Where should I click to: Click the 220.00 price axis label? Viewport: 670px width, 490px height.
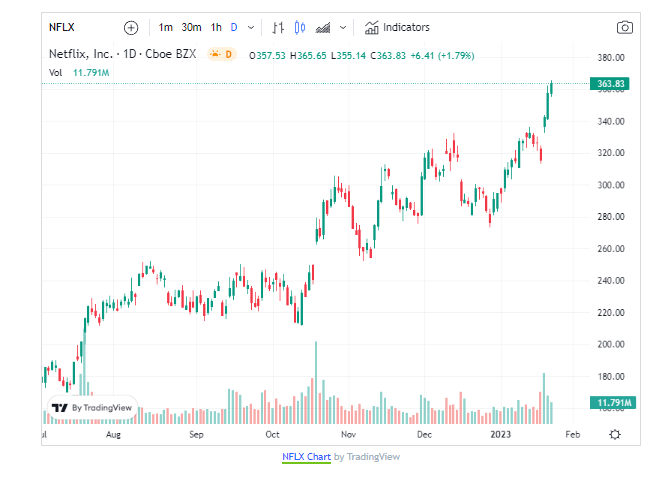[x=611, y=313]
